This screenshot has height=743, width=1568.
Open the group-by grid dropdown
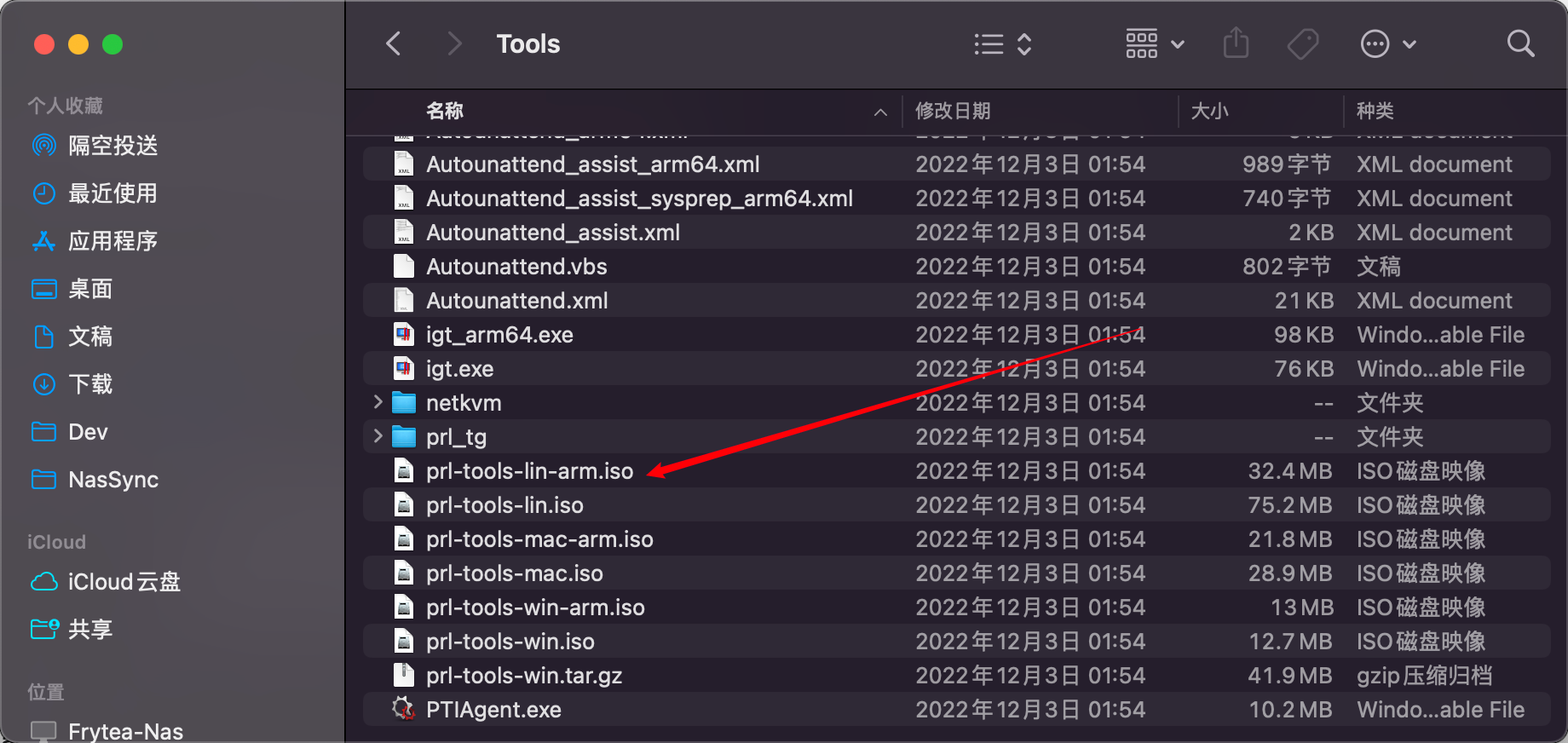[x=1155, y=44]
